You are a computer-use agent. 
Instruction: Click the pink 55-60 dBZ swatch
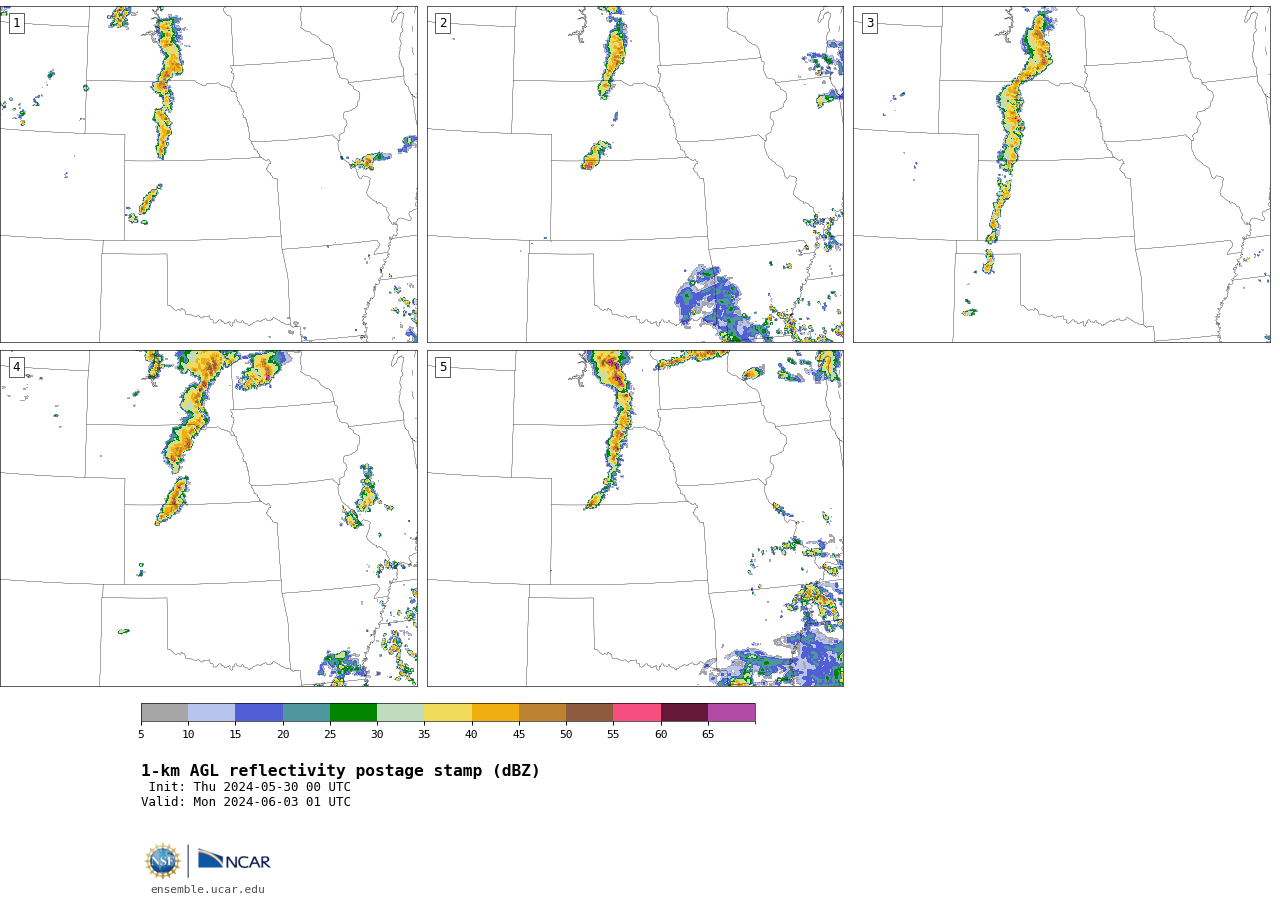637,713
